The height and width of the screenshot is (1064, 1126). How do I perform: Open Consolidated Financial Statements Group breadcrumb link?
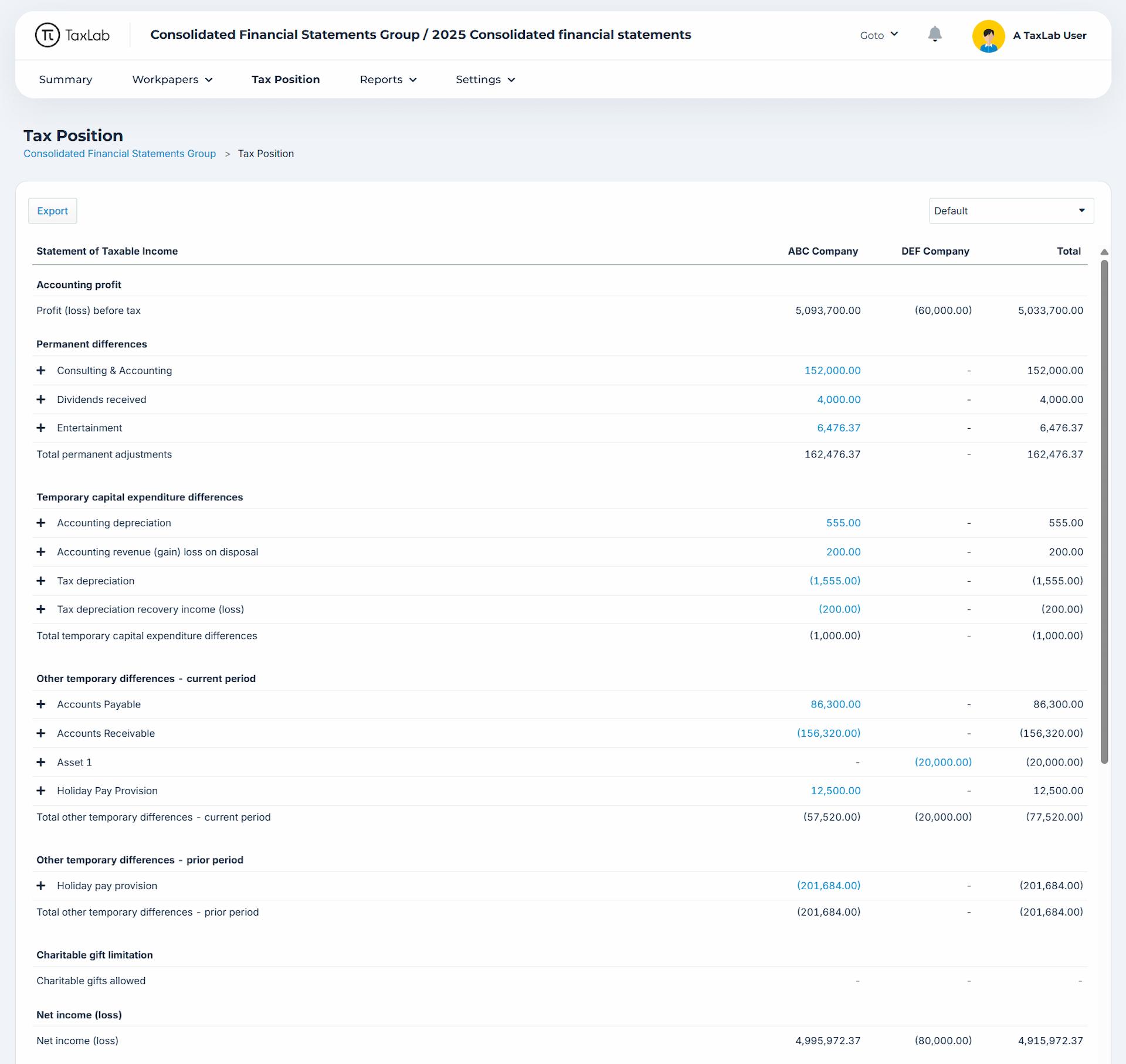click(x=120, y=154)
